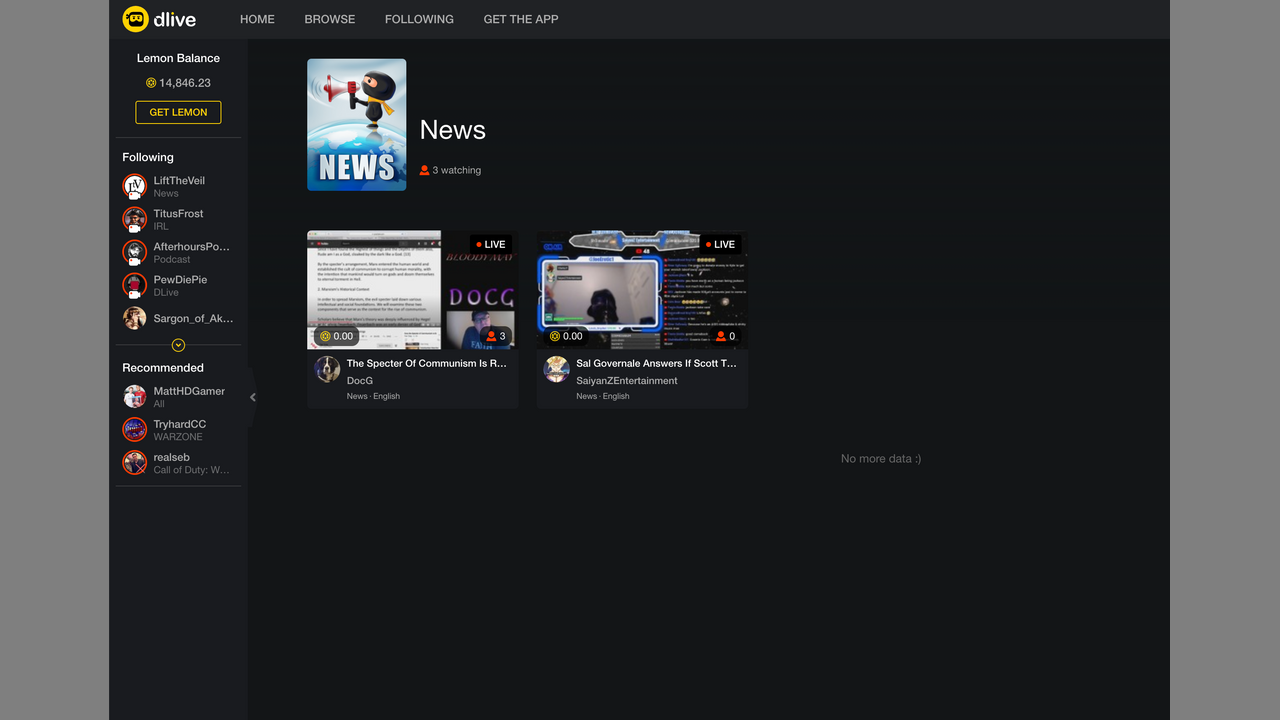Collapse the left sidebar with arrow handle

click(252, 397)
